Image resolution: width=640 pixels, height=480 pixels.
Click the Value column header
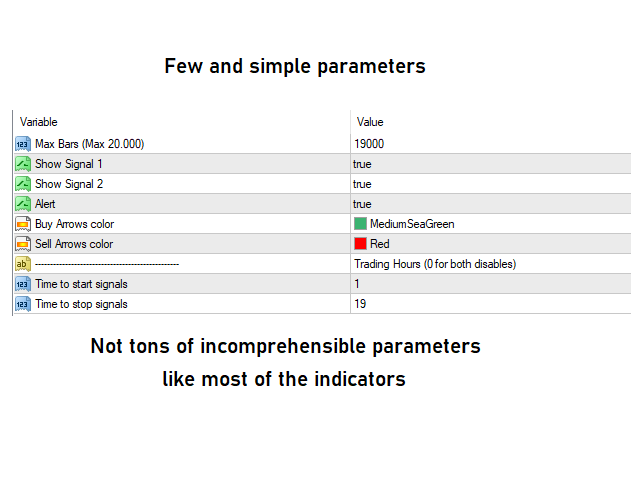[370, 122]
